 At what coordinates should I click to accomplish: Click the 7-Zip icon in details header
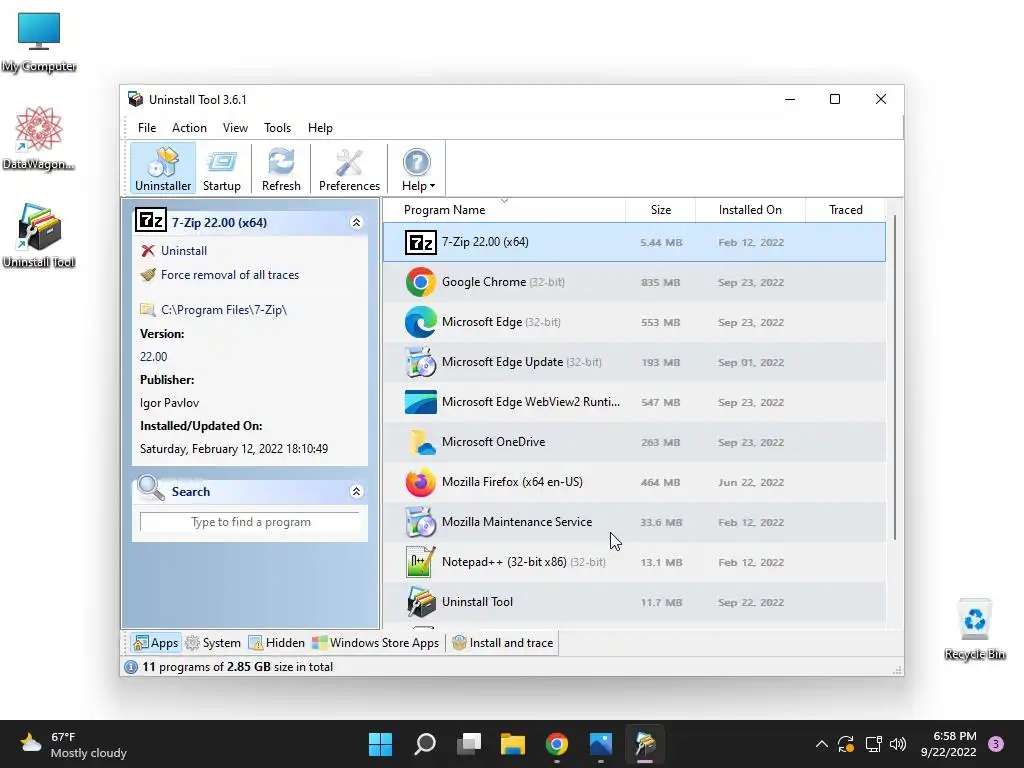(x=151, y=221)
